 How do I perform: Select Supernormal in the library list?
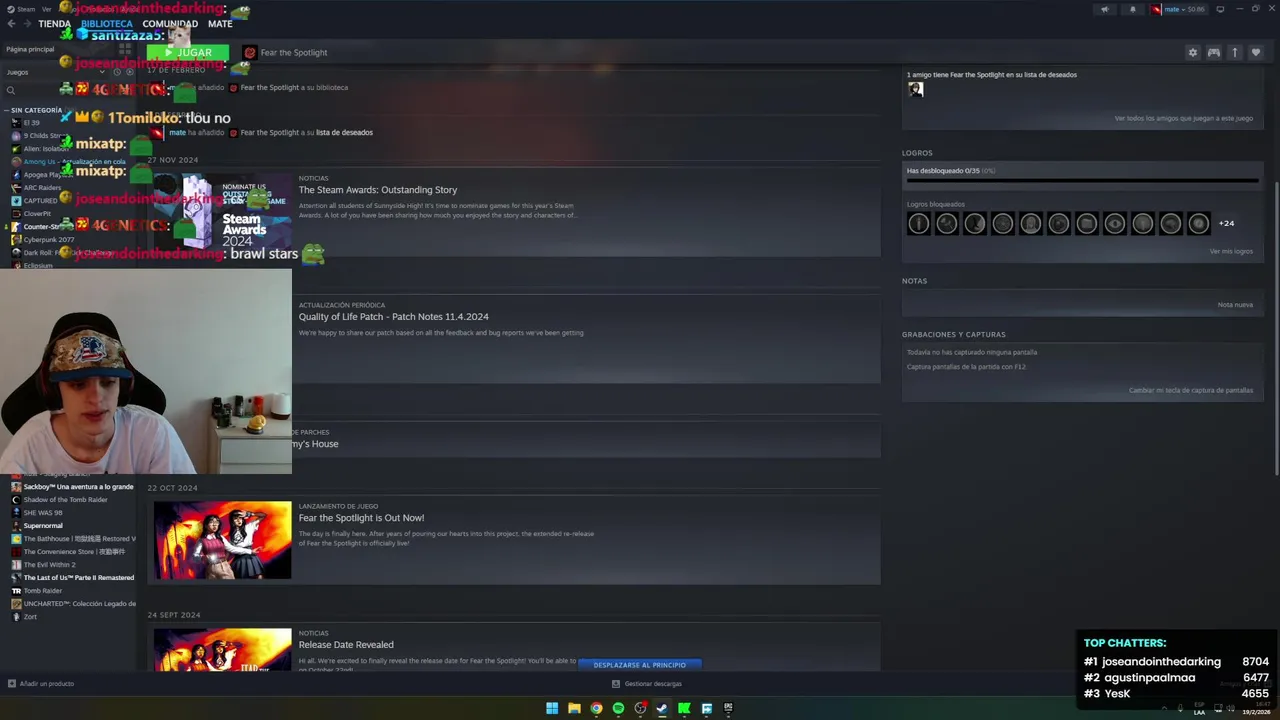click(x=43, y=526)
